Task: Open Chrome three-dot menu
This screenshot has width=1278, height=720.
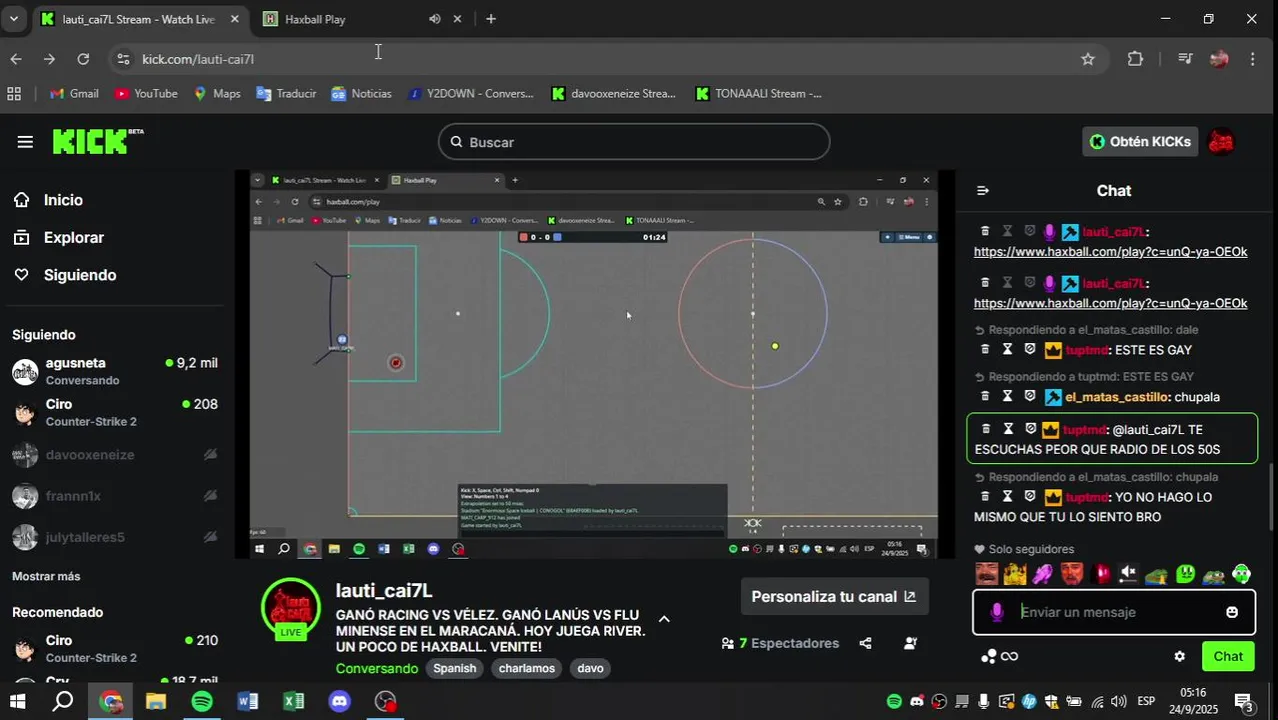Action: [x=1252, y=59]
